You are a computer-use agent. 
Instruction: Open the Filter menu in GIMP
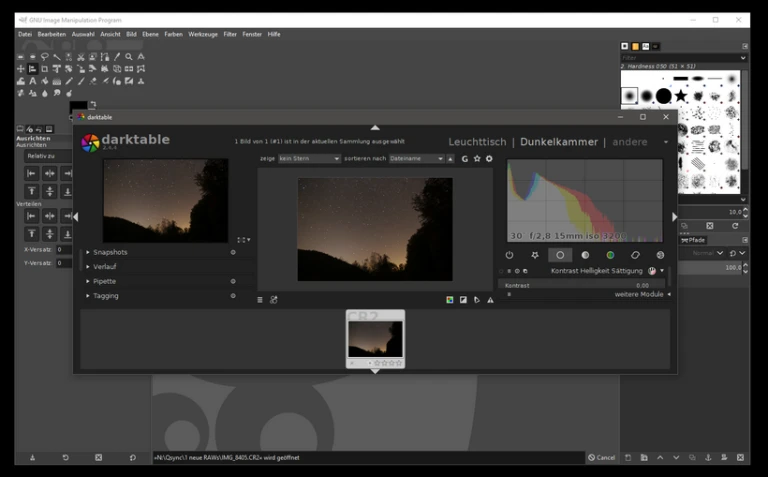(x=230, y=34)
